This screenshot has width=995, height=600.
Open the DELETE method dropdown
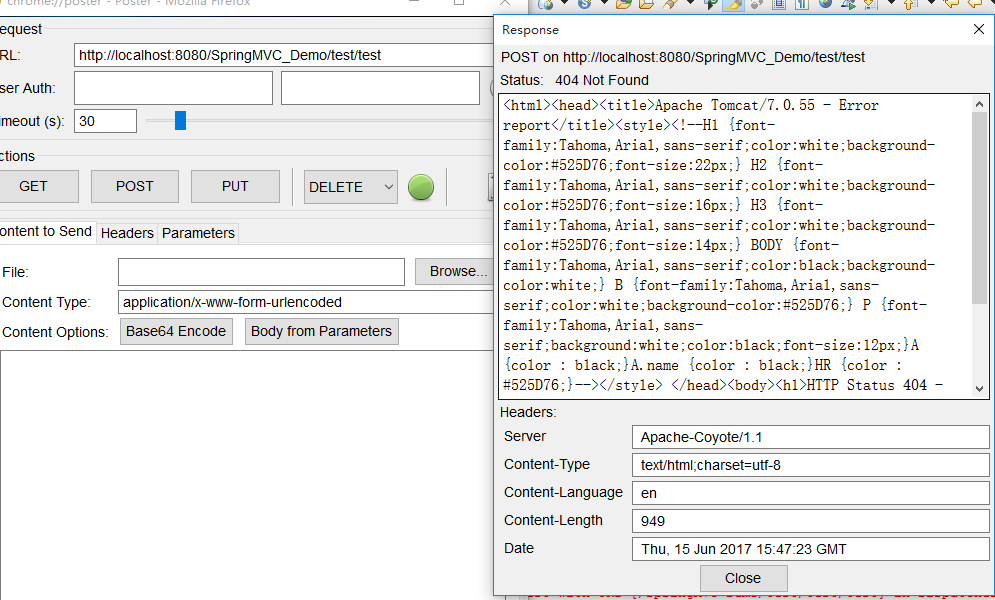(x=351, y=187)
